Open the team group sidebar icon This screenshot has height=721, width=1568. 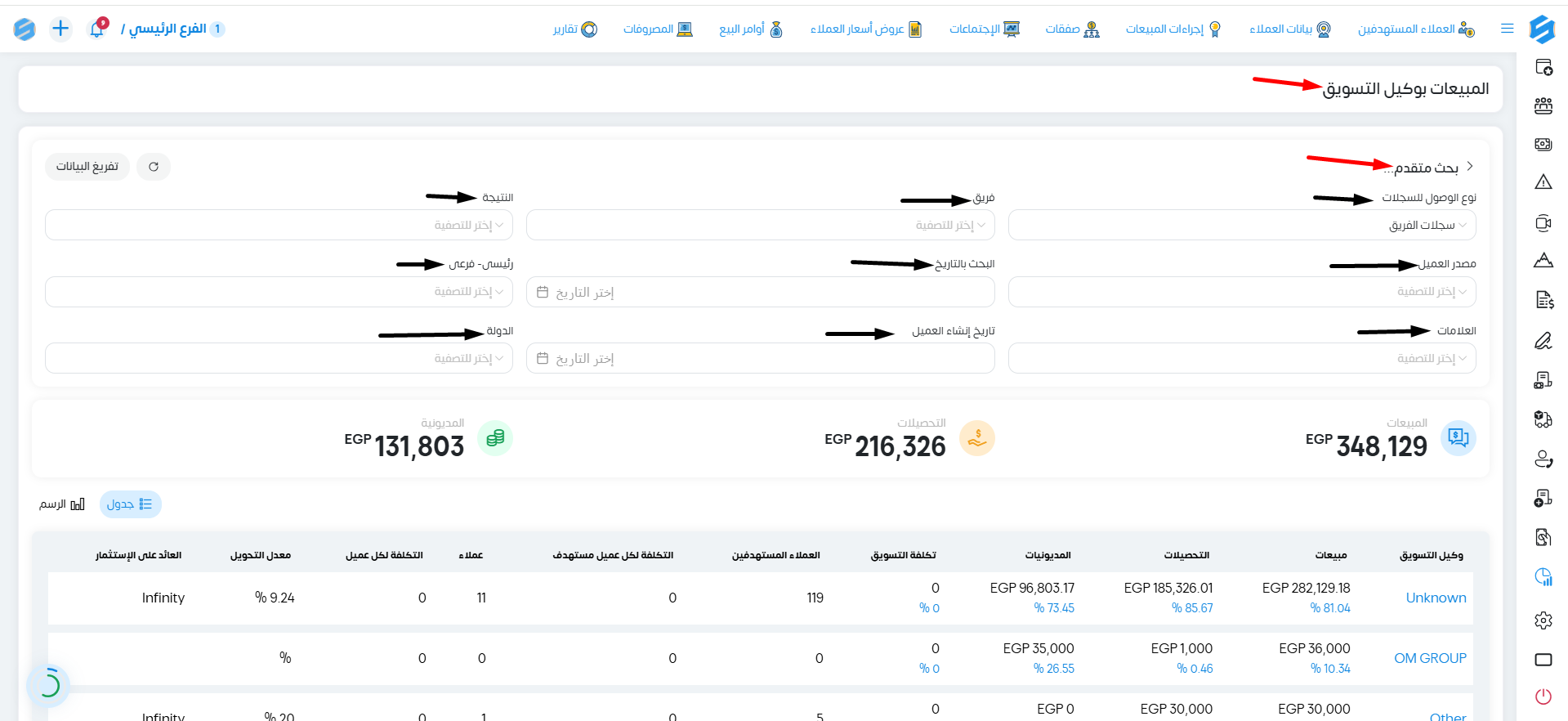pos(1543,105)
